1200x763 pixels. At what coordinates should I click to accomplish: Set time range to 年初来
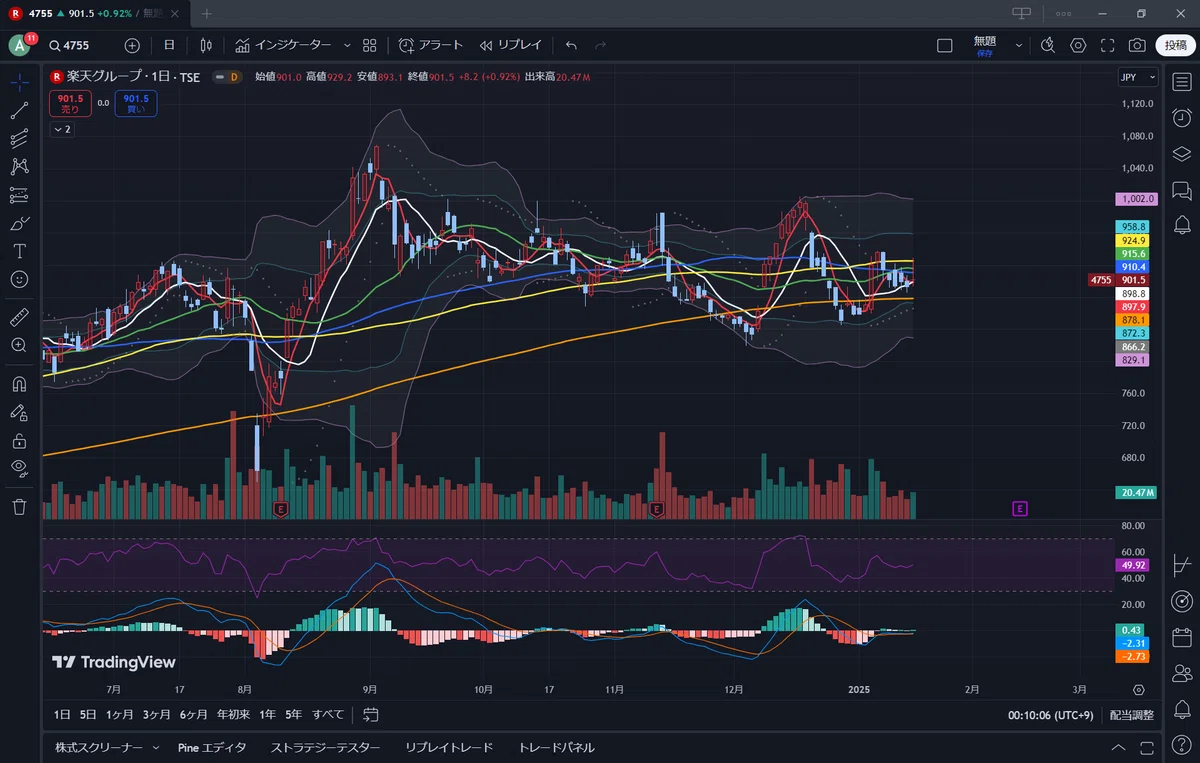point(232,714)
